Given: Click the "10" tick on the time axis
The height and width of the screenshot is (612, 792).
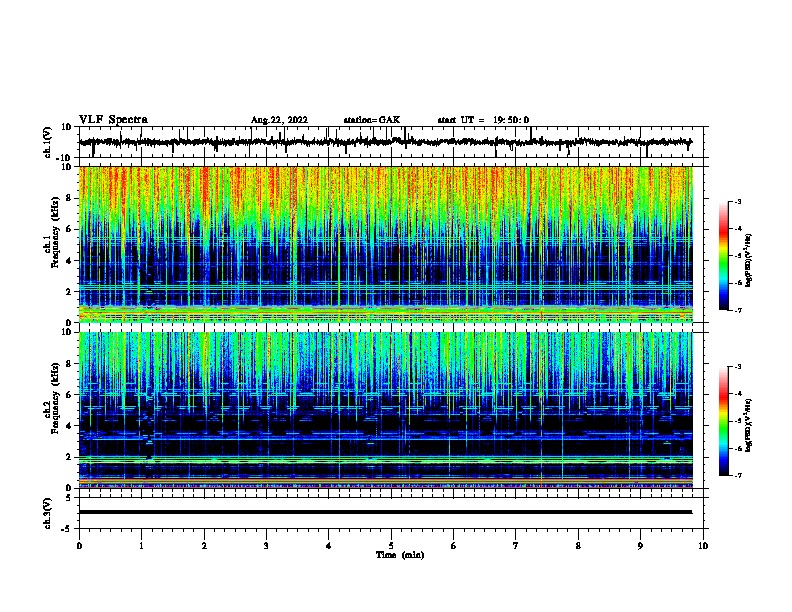Looking at the screenshot, I should pos(703,546).
